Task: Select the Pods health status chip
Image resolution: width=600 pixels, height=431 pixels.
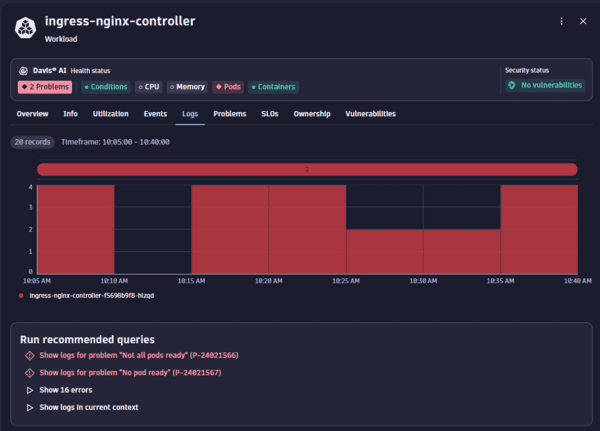Action: pyautogui.click(x=227, y=87)
